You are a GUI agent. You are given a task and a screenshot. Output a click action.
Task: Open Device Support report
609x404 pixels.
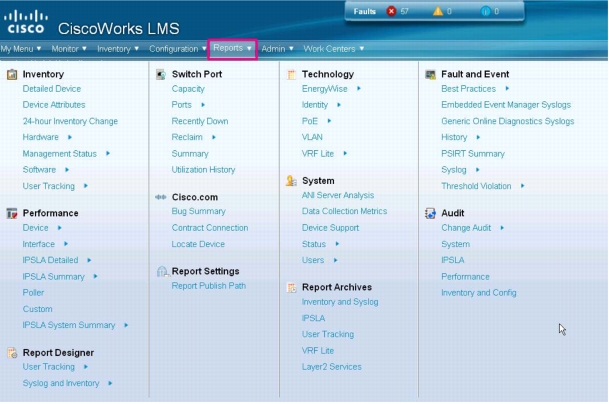coord(330,228)
